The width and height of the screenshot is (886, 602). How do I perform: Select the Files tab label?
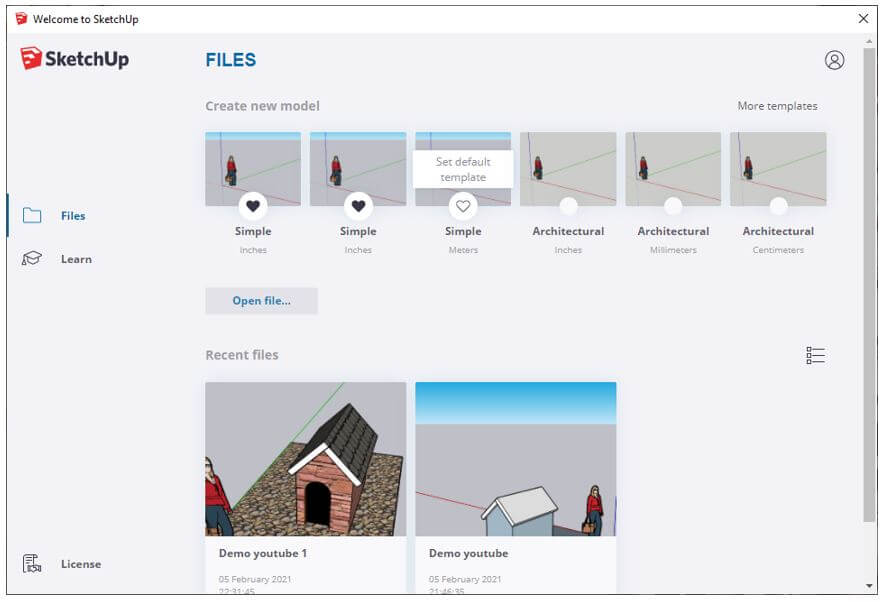tap(73, 216)
